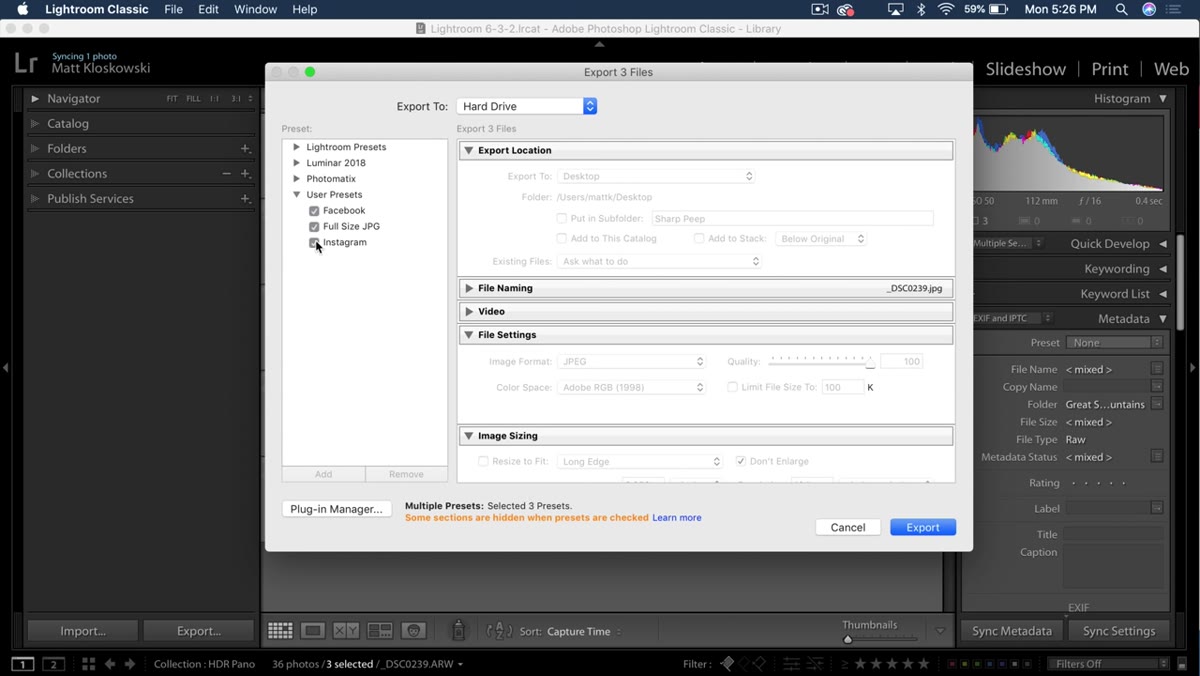1200x676 pixels.
Task: Go forward with filmstrip right arrow
Action: tap(130, 664)
